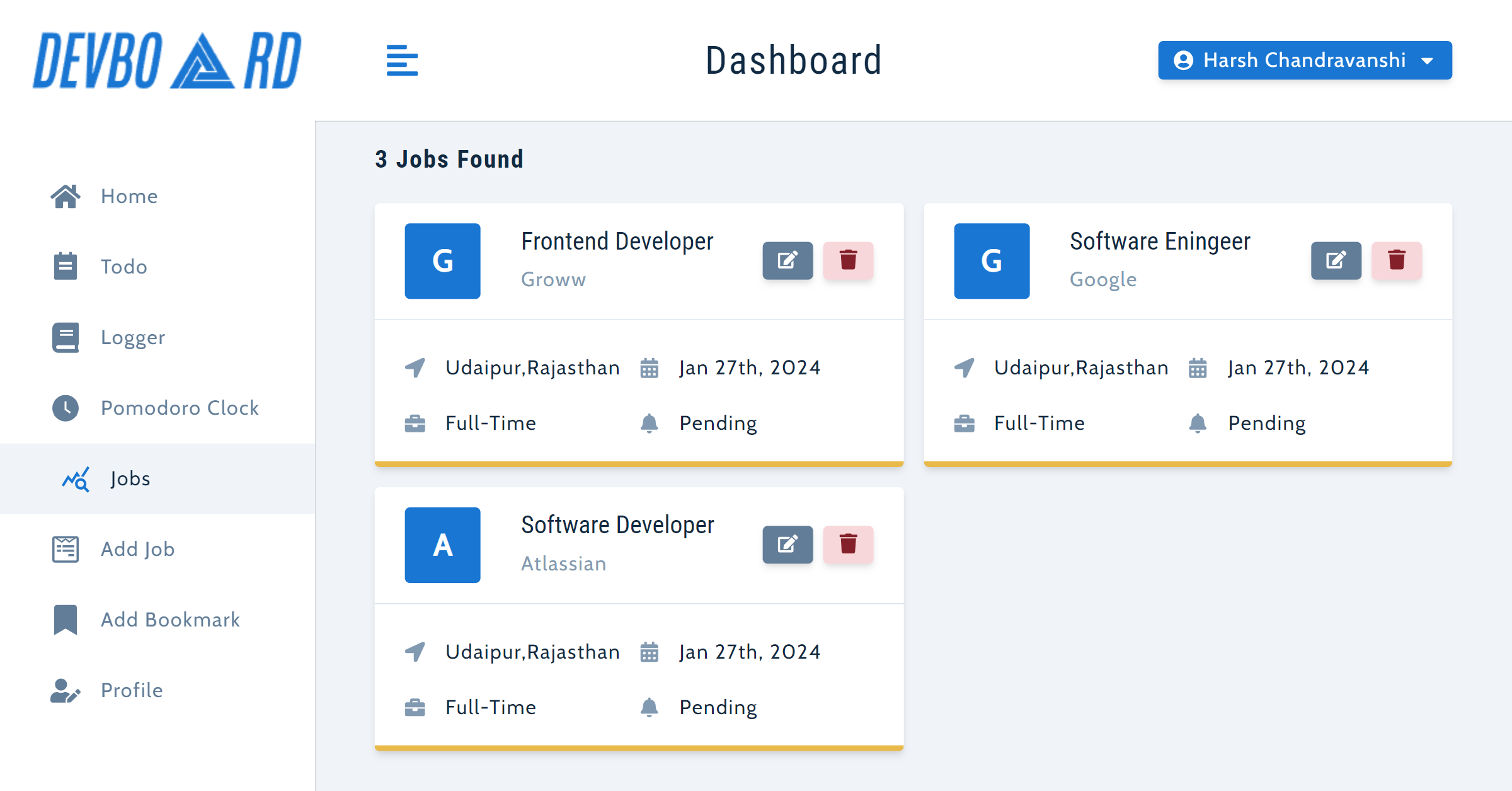
Task: Click 'Pending' status in the Groww card
Action: coord(718,424)
